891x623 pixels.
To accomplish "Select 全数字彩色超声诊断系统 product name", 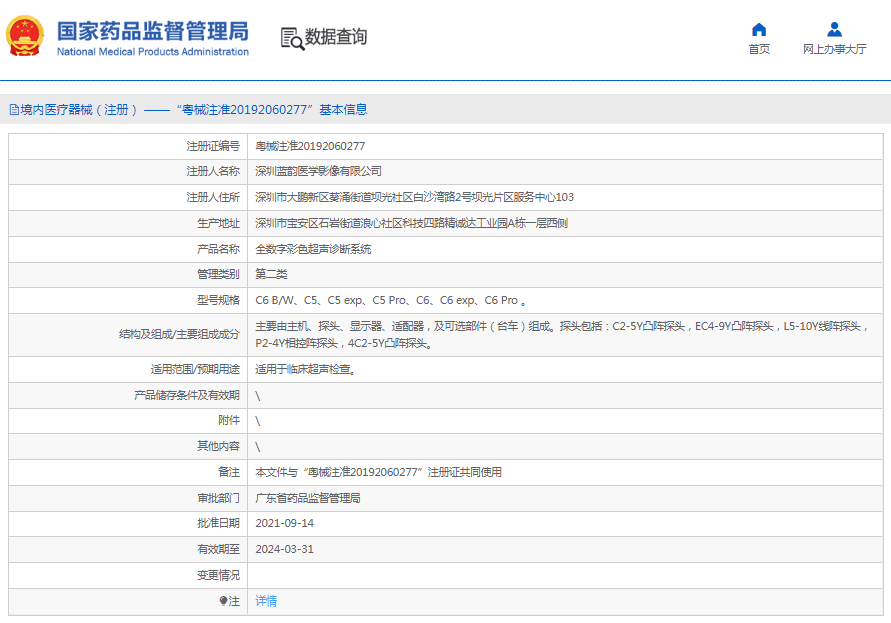I will pos(313,249).
